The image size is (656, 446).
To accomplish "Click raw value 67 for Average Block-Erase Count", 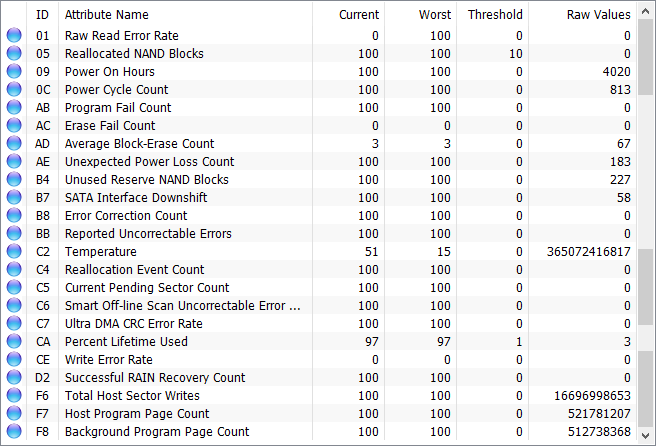I will click(x=623, y=144).
